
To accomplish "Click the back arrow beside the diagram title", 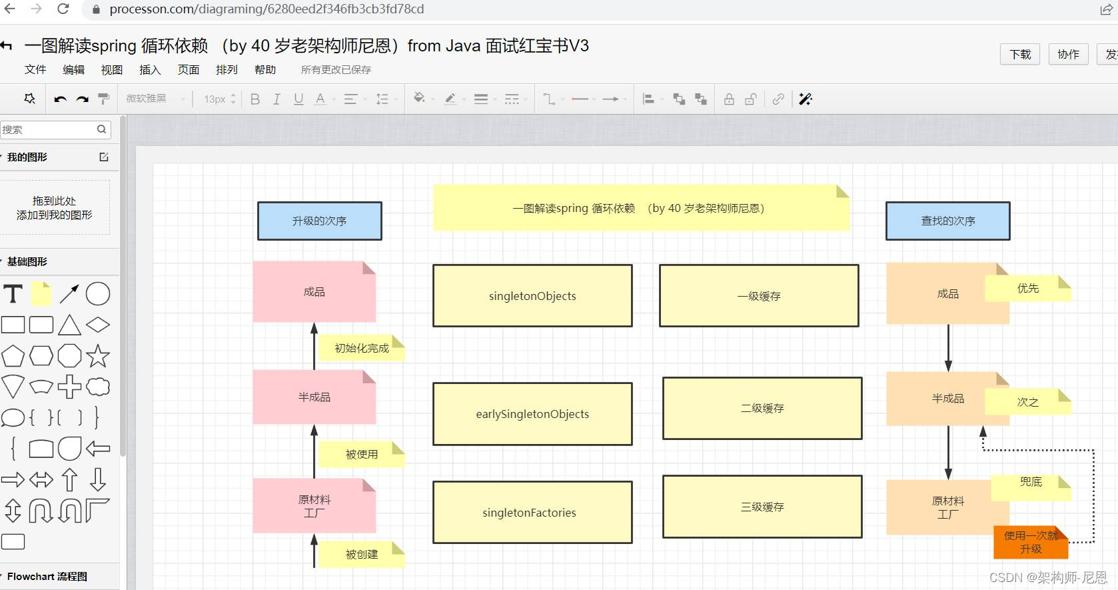I will (x=6, y=46).
